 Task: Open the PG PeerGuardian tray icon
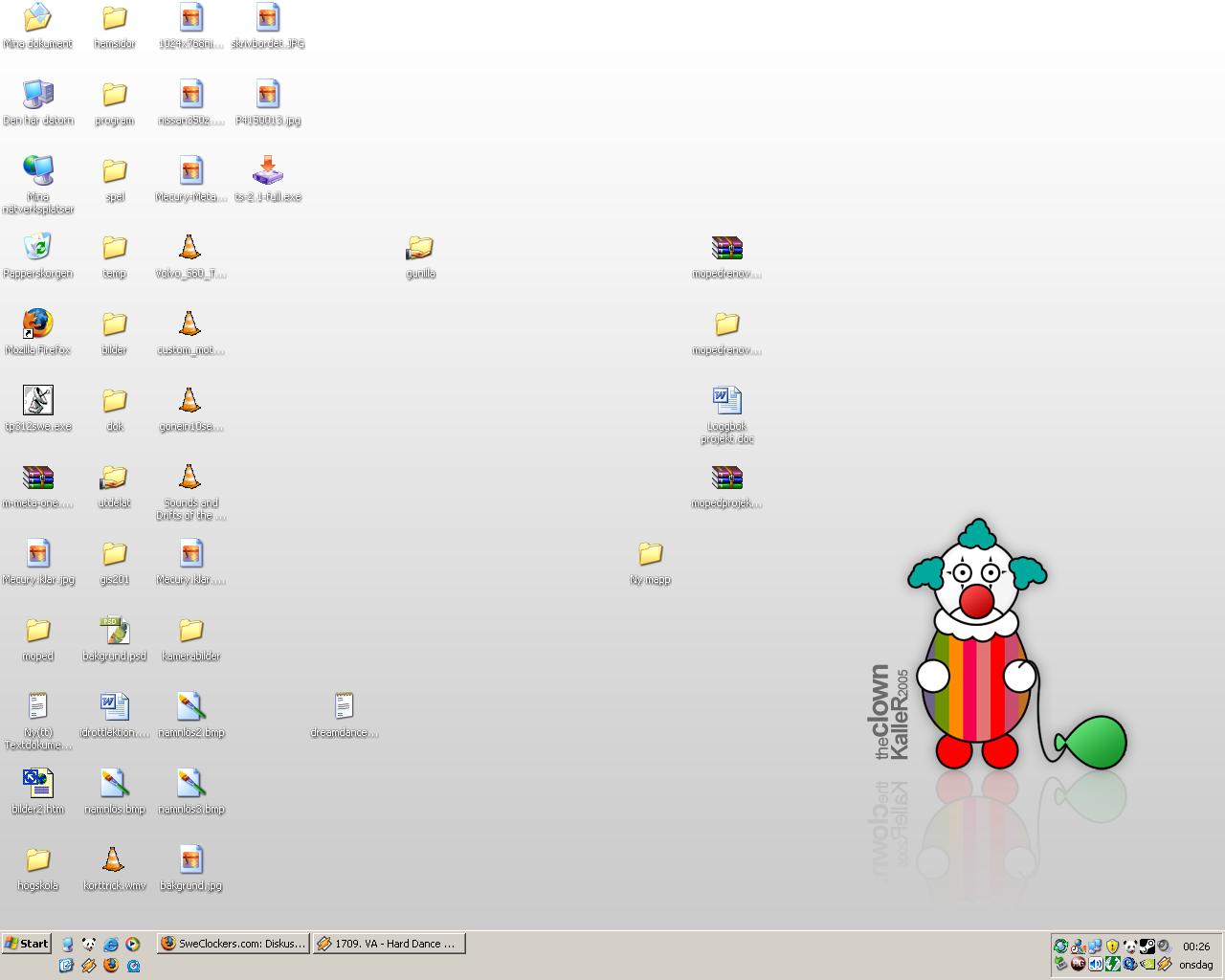point(1078,964)
